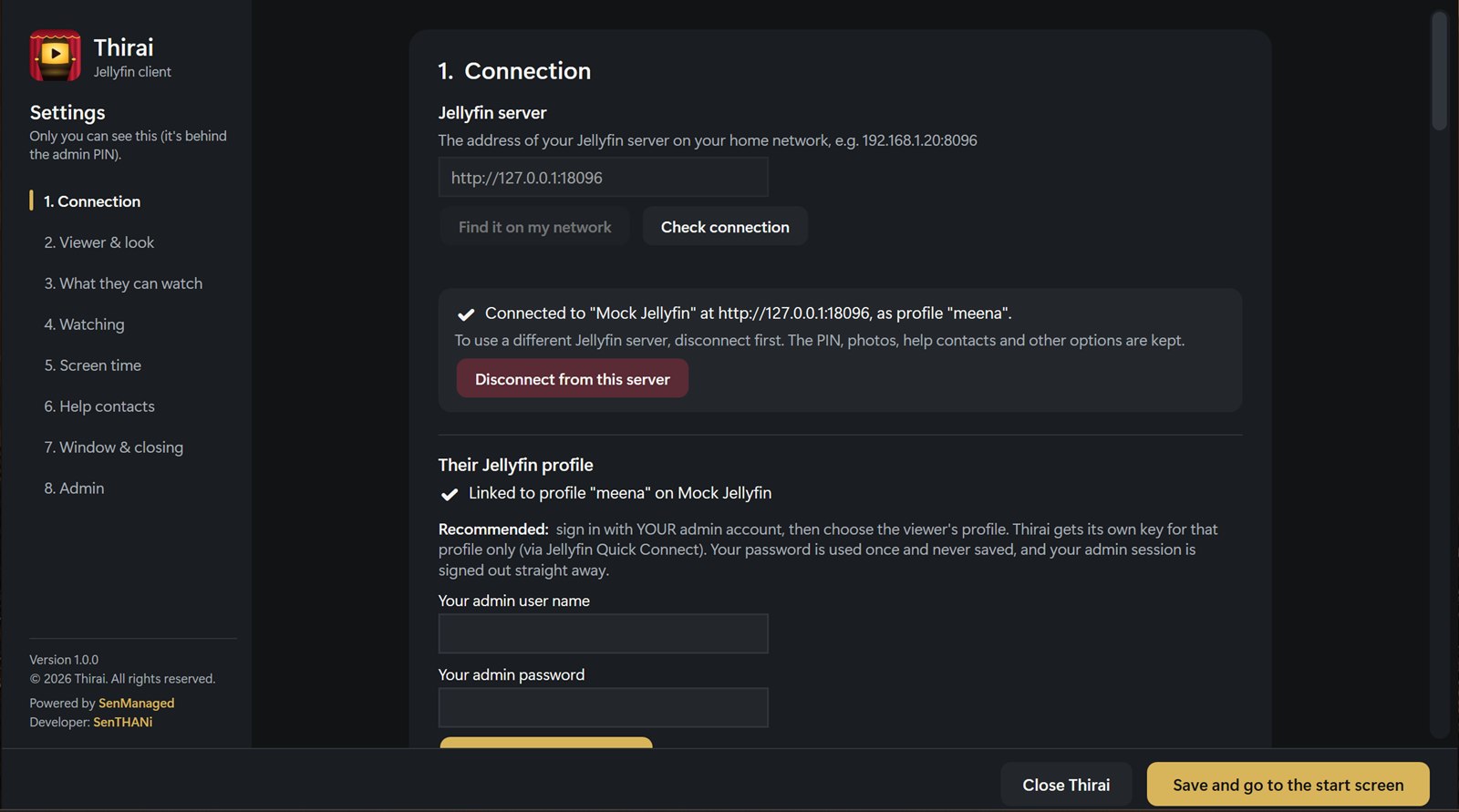Click the "Settings" sidebar heading
Viewport: 1459px width, 812px height.
pyautogui.click(x=67, y=113)
